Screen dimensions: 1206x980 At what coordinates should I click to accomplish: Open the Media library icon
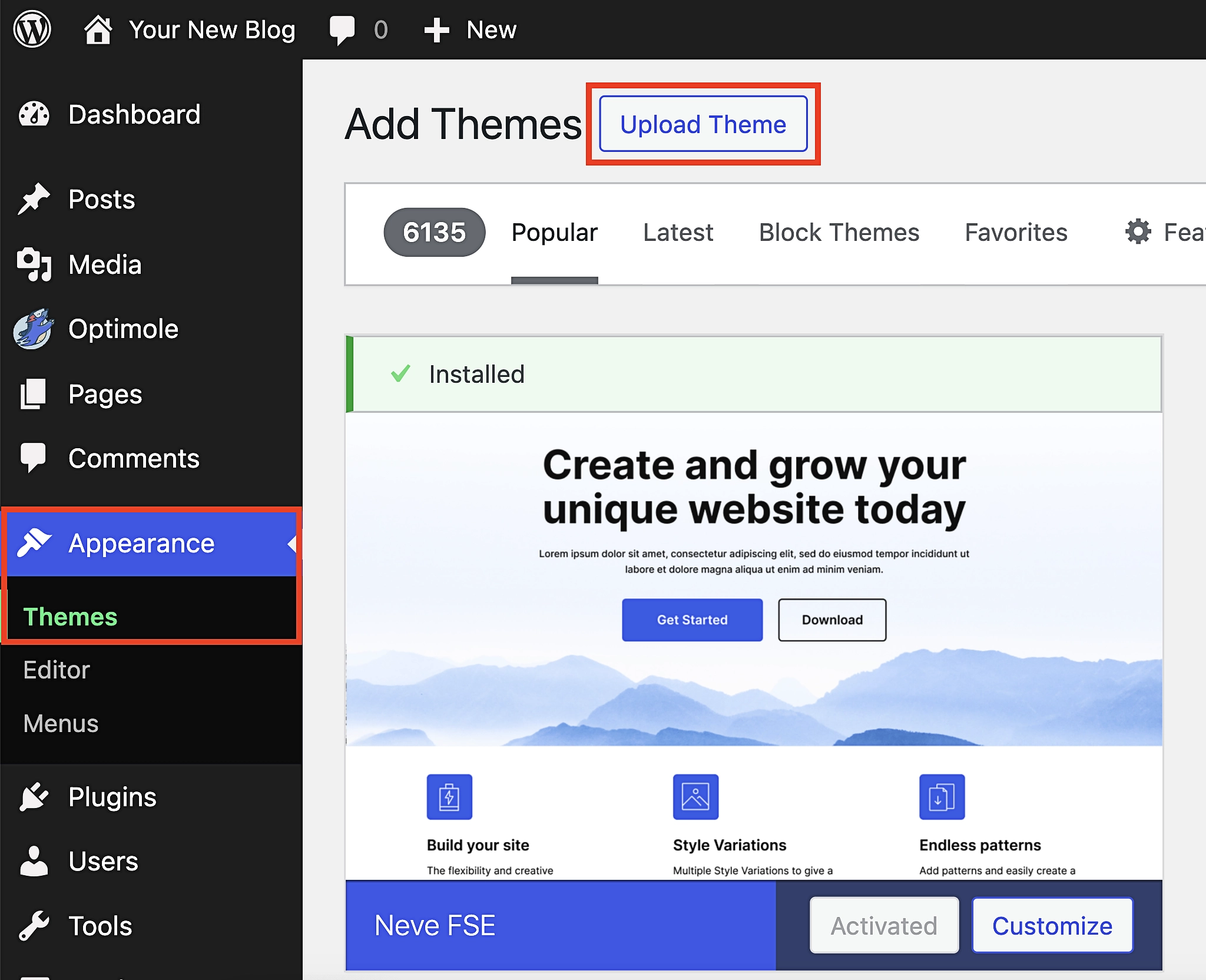[34, 265]
